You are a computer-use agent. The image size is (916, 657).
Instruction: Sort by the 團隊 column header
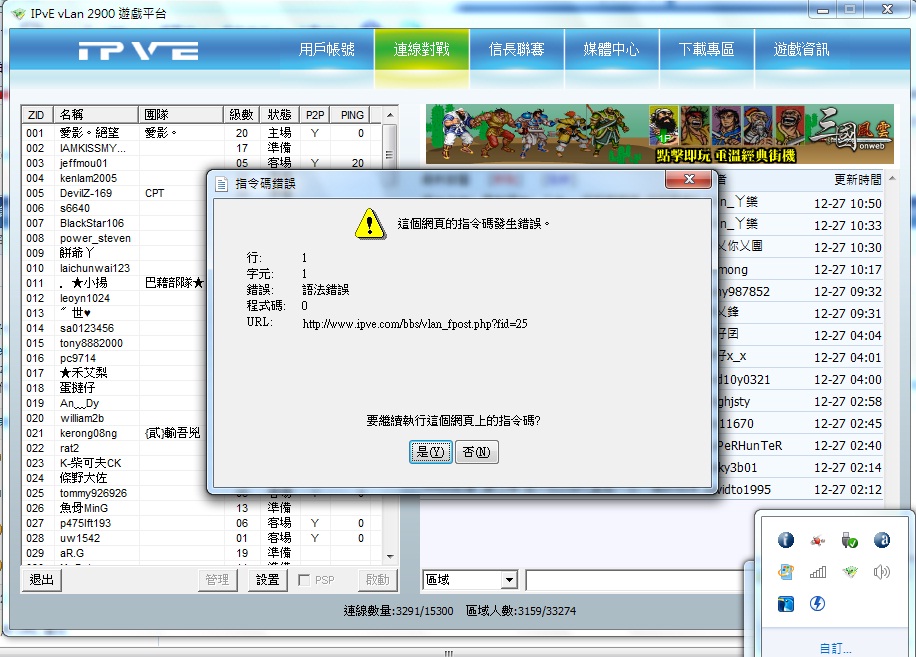point(181,115)
